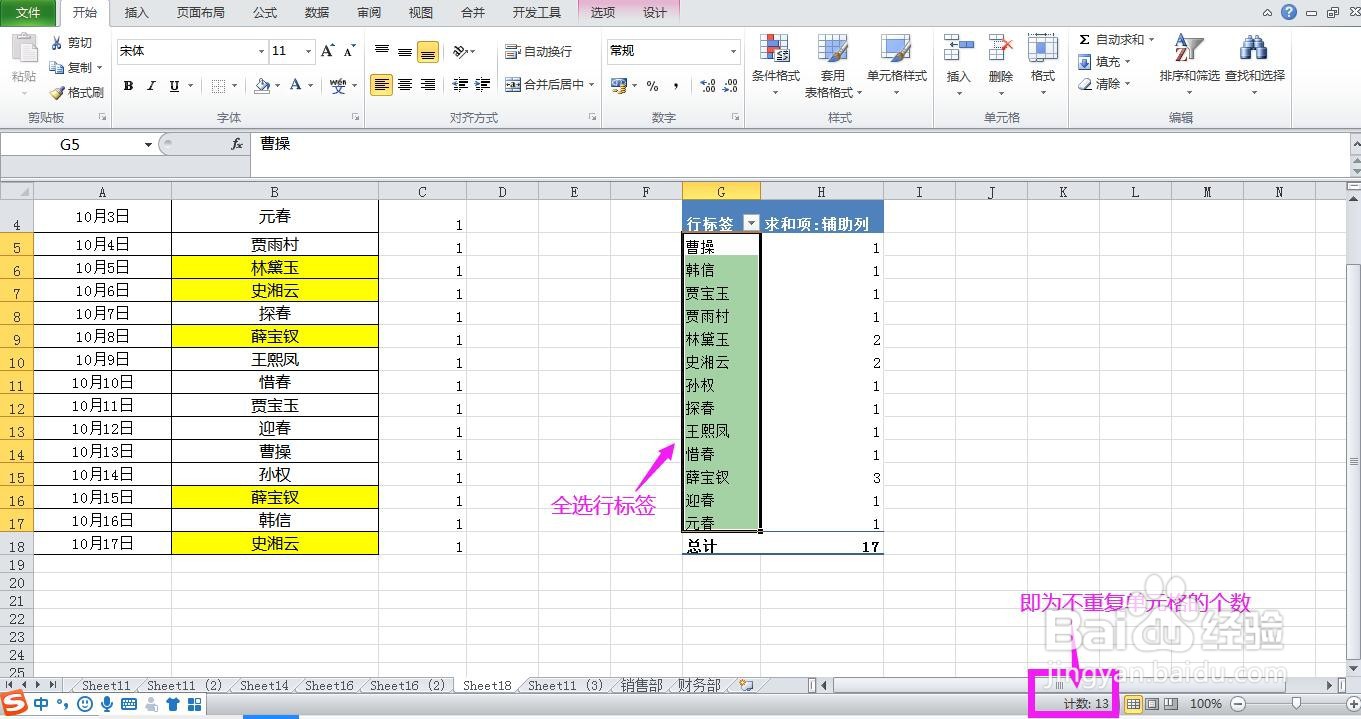Expand the Name Box dropdown arrow
Image resolution: width=1361 pixels, height=719 pixels.
148,145
